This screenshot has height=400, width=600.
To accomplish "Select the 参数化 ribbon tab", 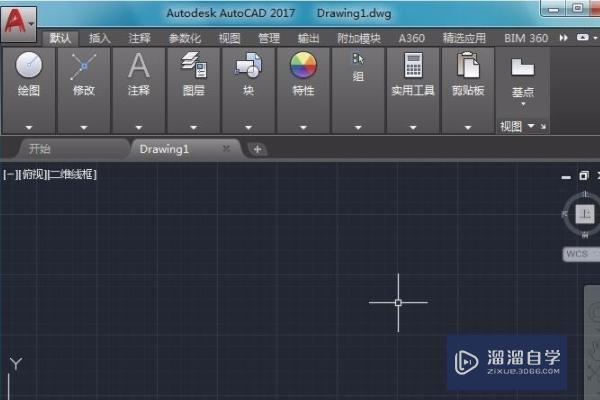I will [x=185, y=38].
